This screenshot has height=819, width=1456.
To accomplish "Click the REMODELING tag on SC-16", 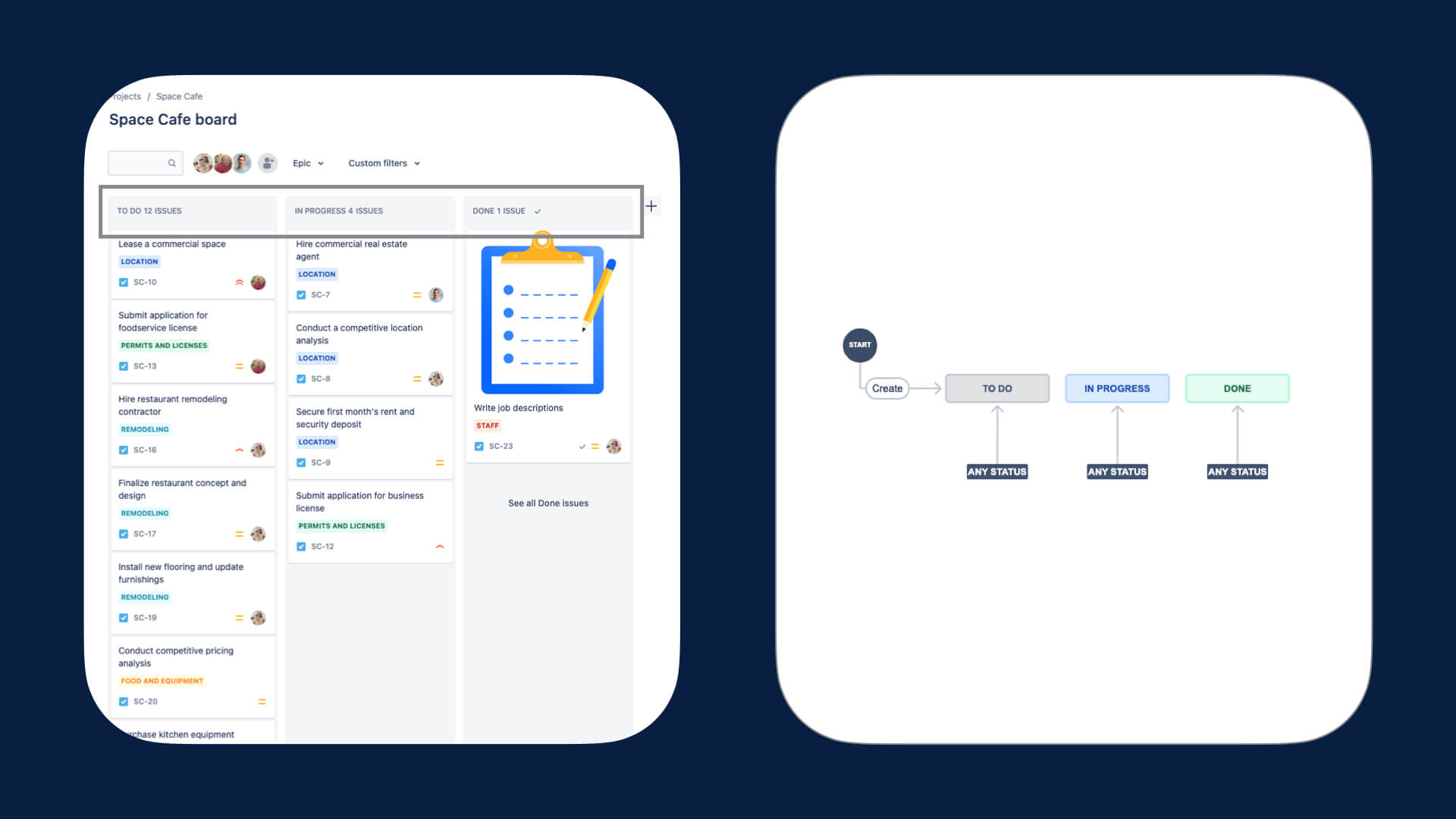I will pos(144,429).
